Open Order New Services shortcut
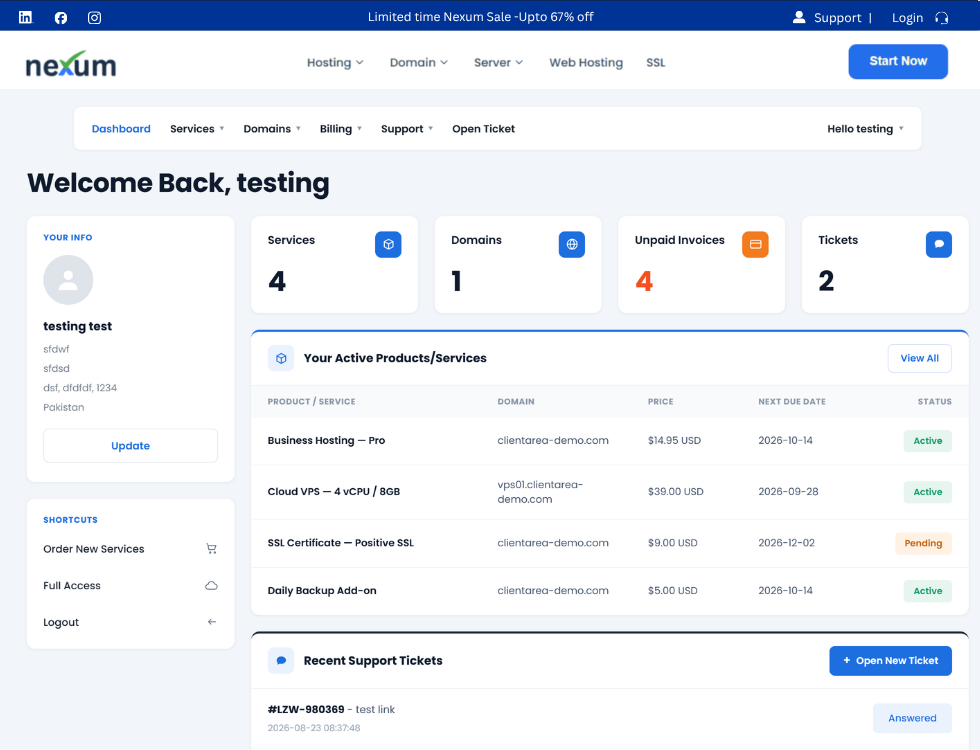Screen dimensions: 980x750 pyautogui.click(x=131, y=549)
